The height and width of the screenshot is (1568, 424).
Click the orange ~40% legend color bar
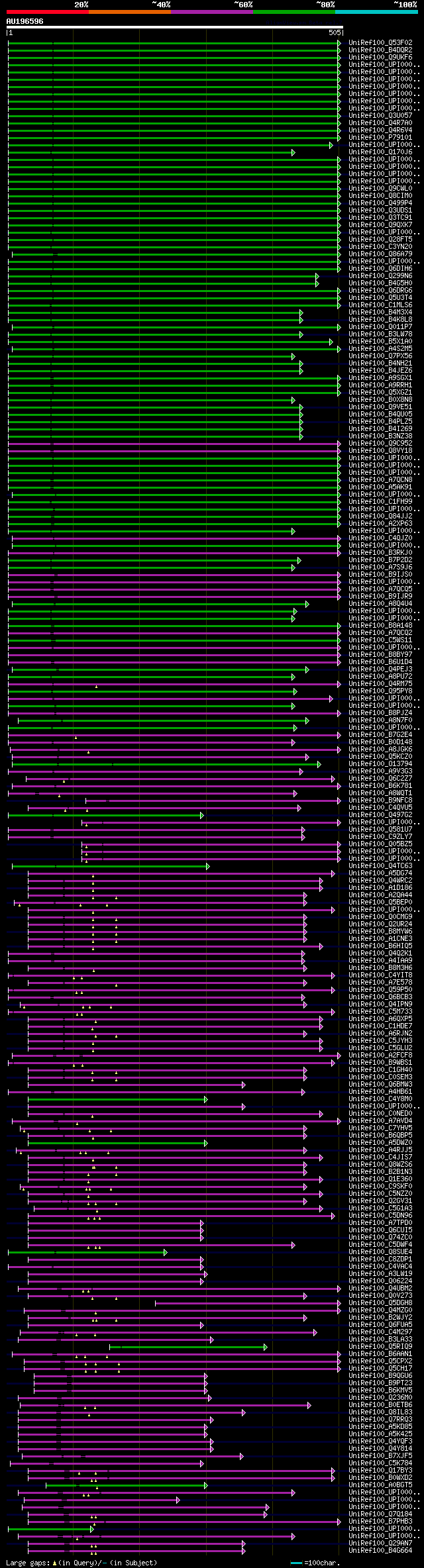(x=130, y=12)
